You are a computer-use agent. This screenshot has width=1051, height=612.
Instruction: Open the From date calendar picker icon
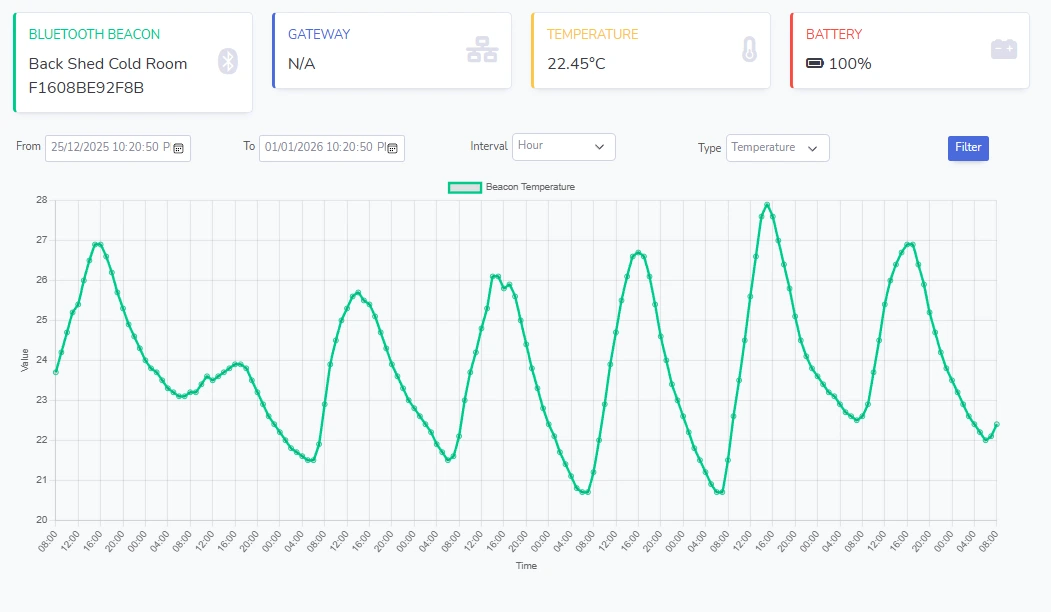point(178,148)
